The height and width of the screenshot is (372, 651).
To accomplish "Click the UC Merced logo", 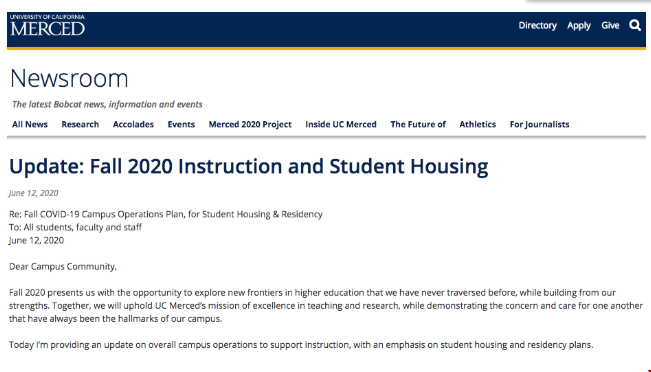I will click(47, 25).
